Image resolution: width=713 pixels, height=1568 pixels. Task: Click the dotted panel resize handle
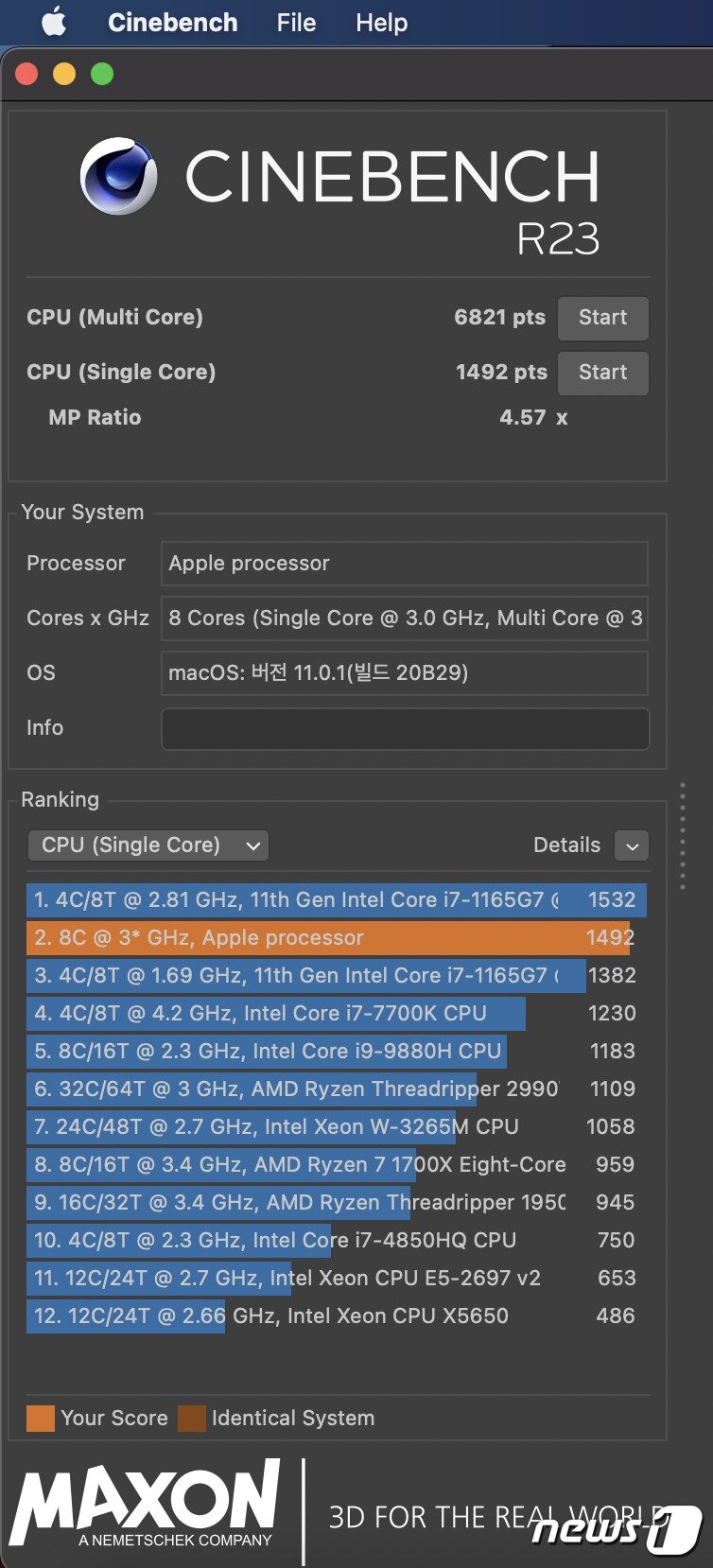[683, 836]
